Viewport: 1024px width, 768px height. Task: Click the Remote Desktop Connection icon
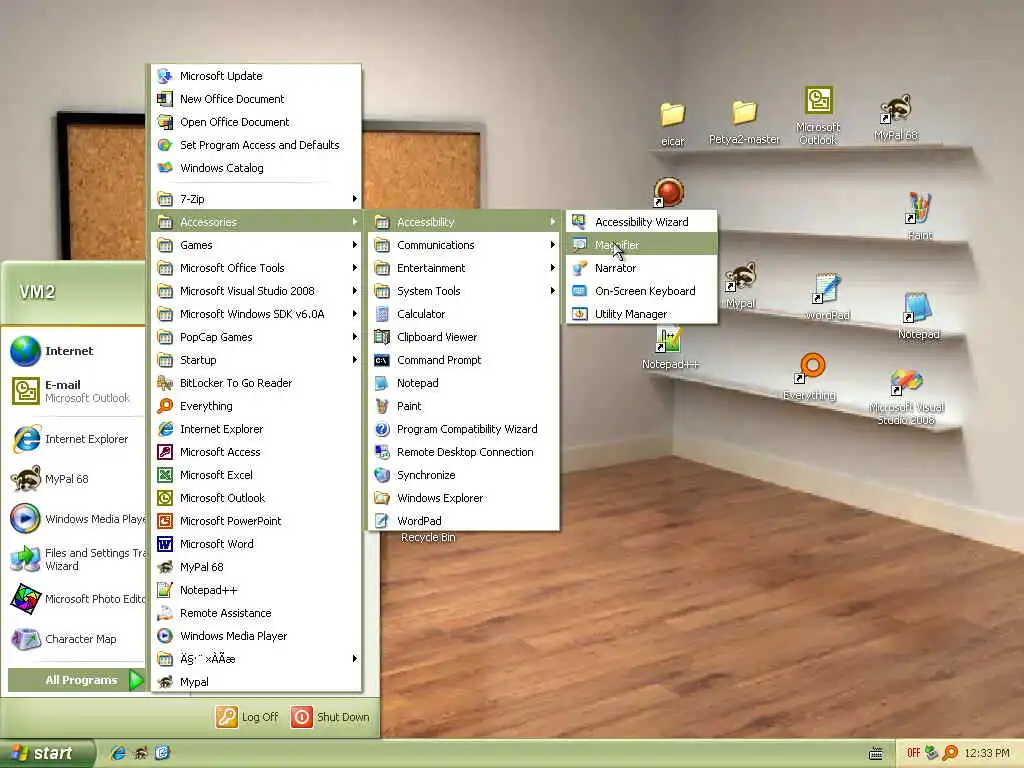(x=382, y=452)
